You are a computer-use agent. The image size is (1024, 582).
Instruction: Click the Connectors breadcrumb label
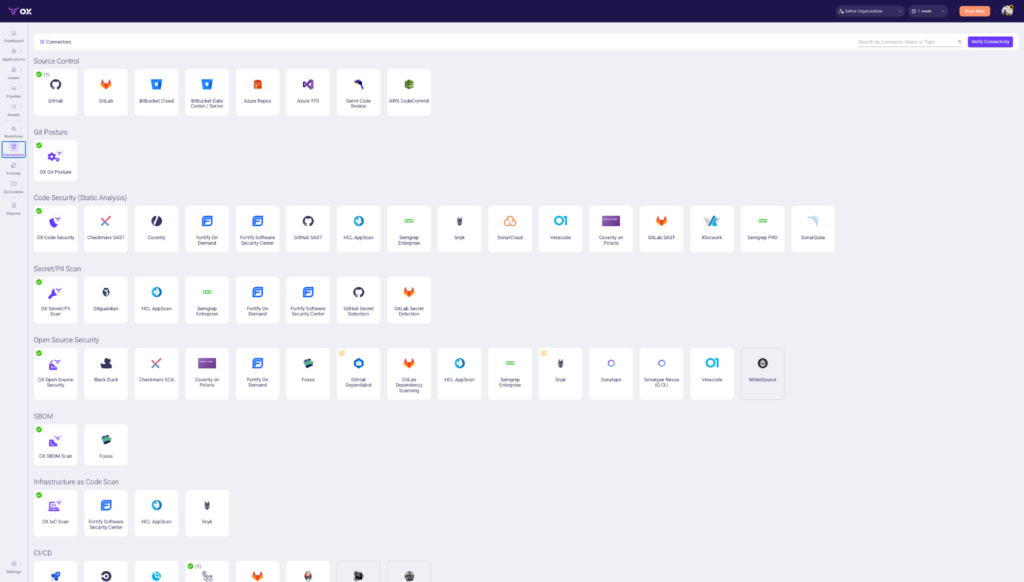click(59, 42)
